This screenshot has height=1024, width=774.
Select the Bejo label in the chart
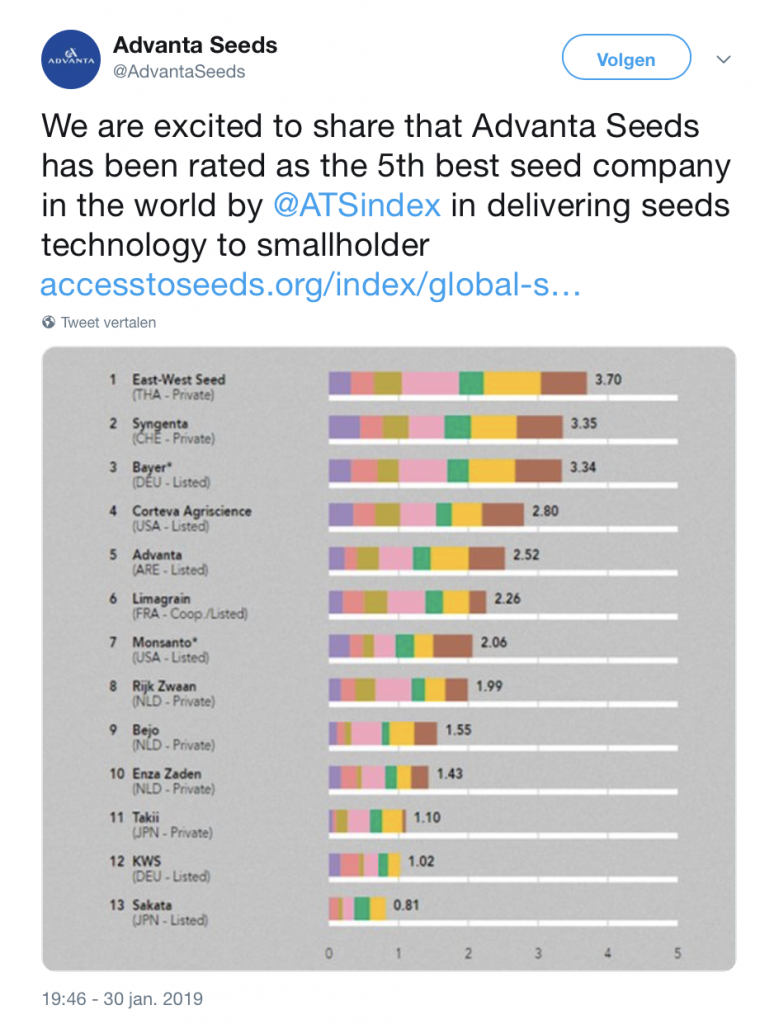[x=145, y=727]
